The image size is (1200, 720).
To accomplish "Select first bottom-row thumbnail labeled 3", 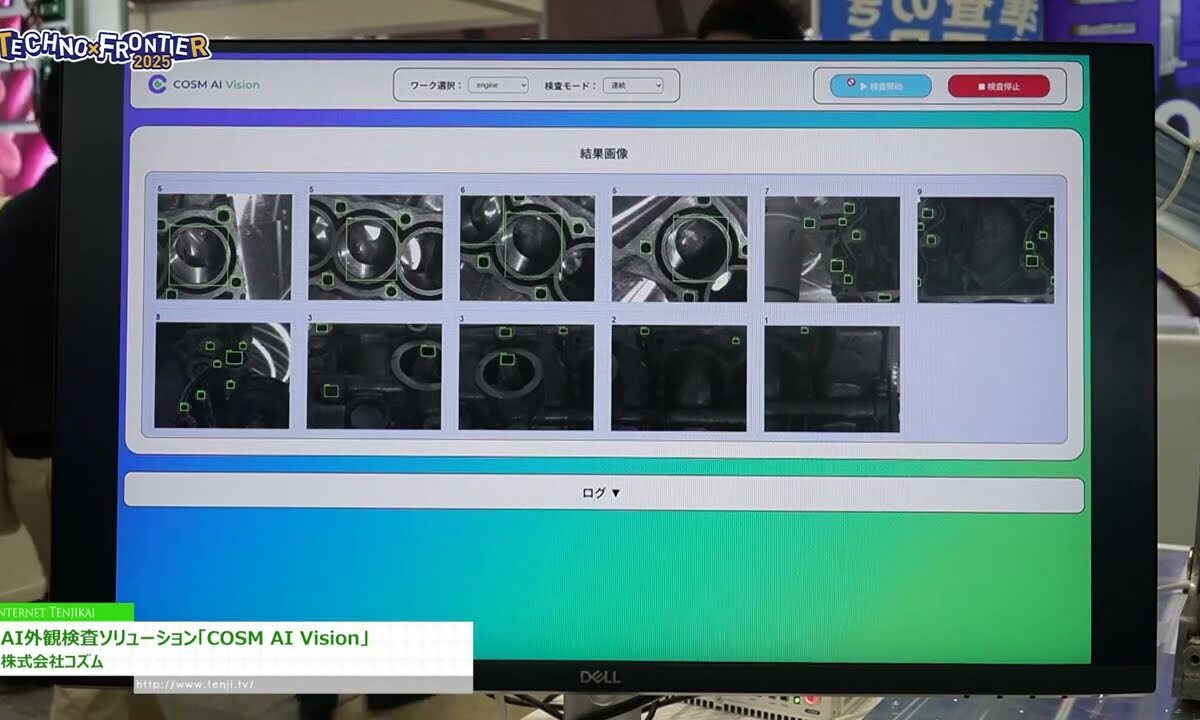I will click(x=374, y=377).
